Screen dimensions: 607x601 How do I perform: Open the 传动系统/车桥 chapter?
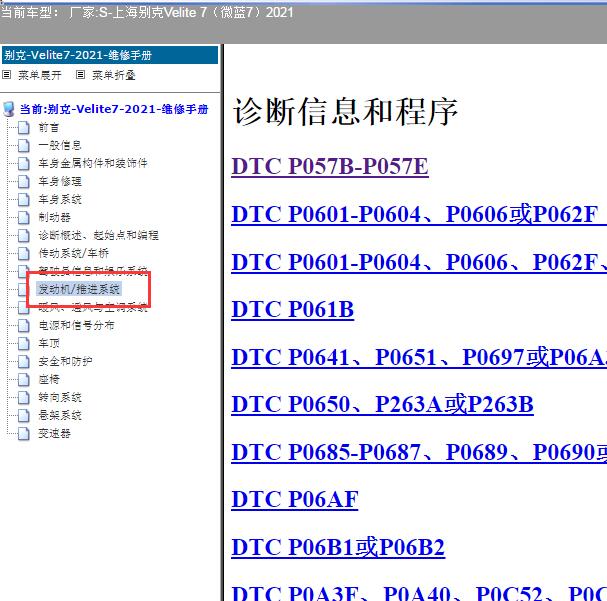(73, 253)
